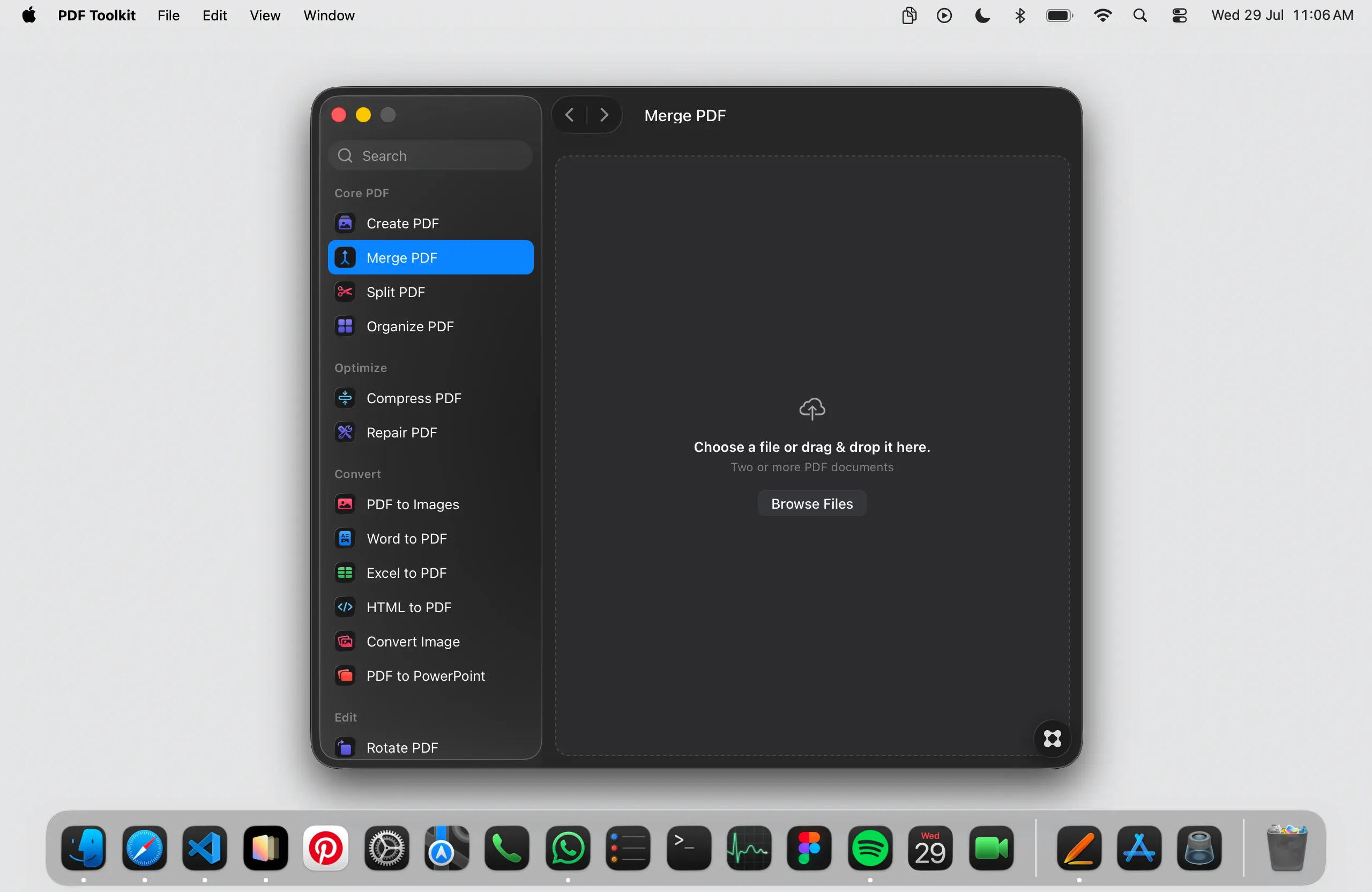Viewport: 1372px width, 892px height.
Task: Navigate forward with right chevron
Action: click(x=603, y=115)
